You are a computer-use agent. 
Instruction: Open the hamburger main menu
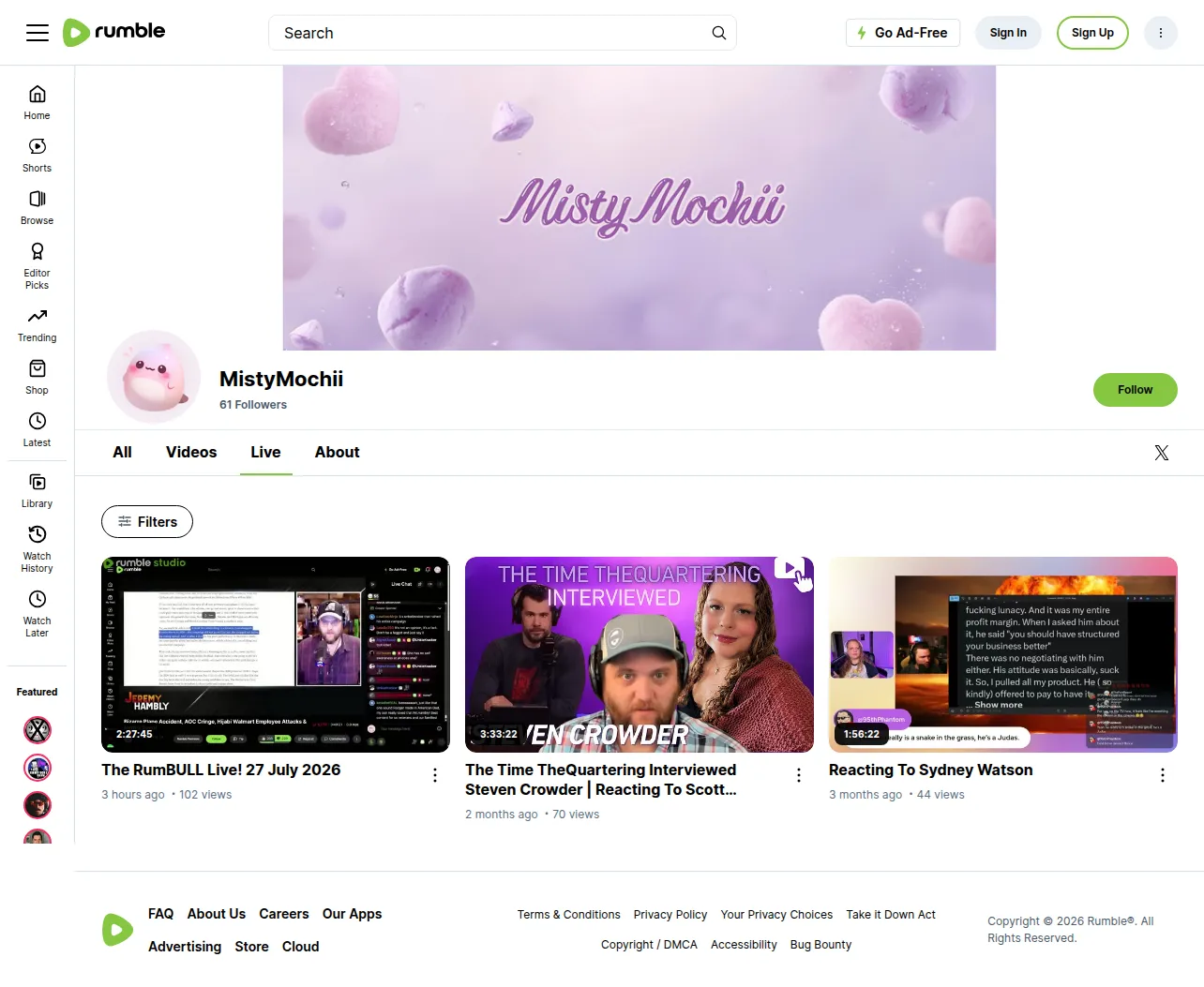point(38,33)
